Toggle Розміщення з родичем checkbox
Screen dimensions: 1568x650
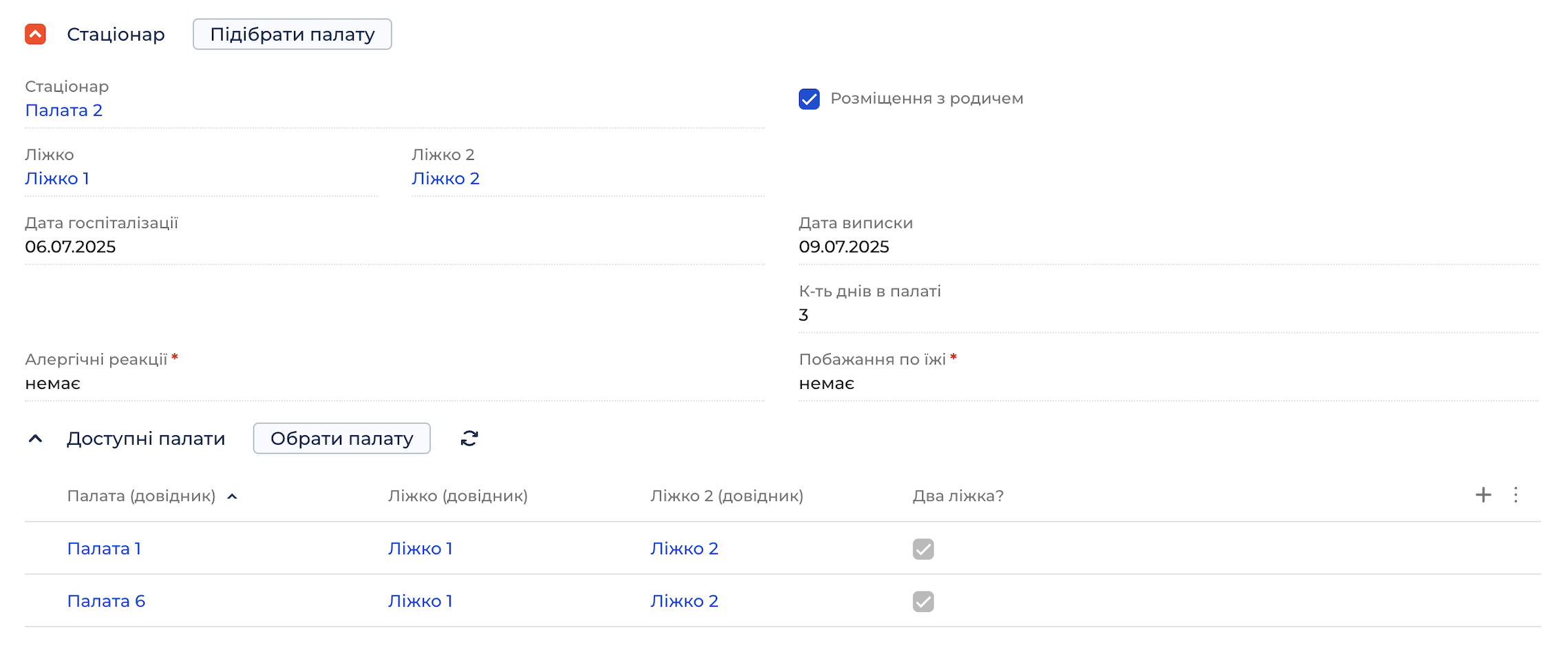pyautogui.click(x=809, y=99)
